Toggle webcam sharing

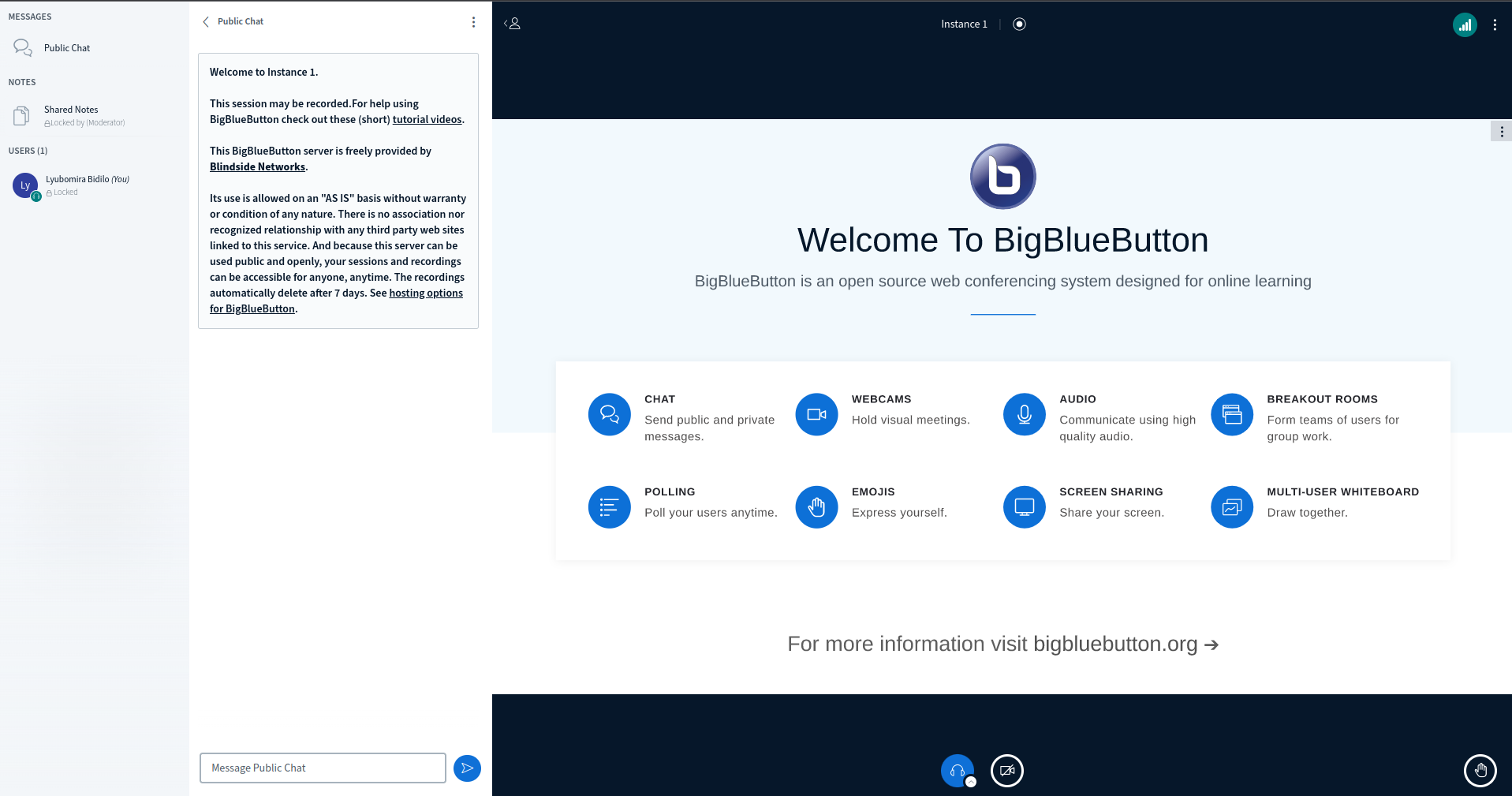click(x=1007, y=771)
